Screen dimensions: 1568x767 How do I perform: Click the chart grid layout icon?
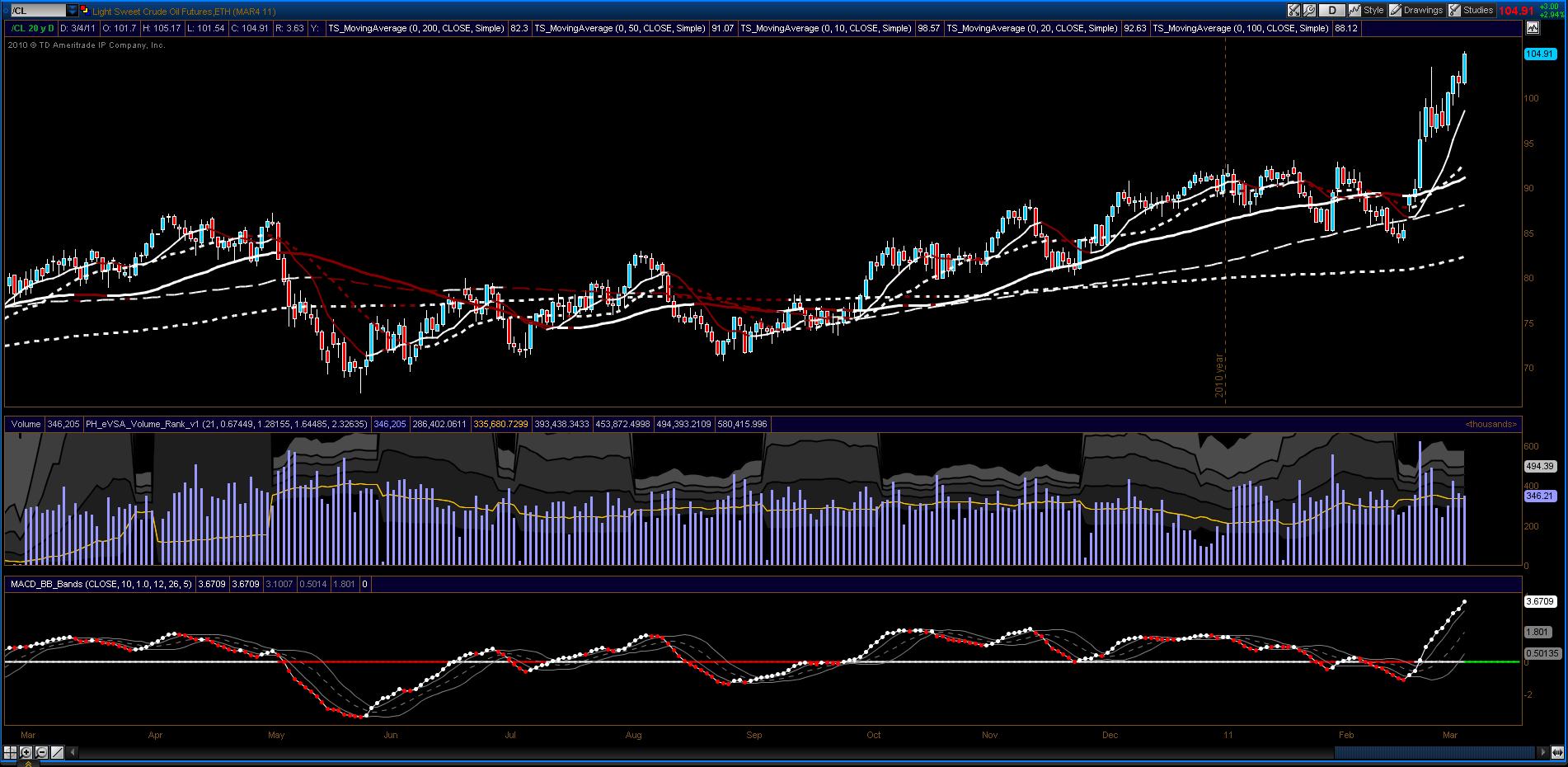click(x=10, y=752)
